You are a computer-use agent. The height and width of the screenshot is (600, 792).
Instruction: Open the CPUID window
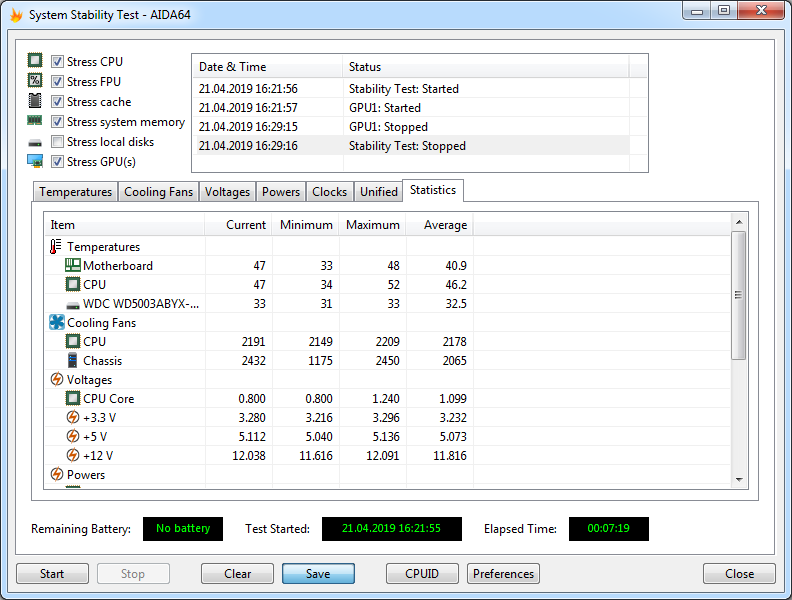pyautogui.click(x=422, y=574)
